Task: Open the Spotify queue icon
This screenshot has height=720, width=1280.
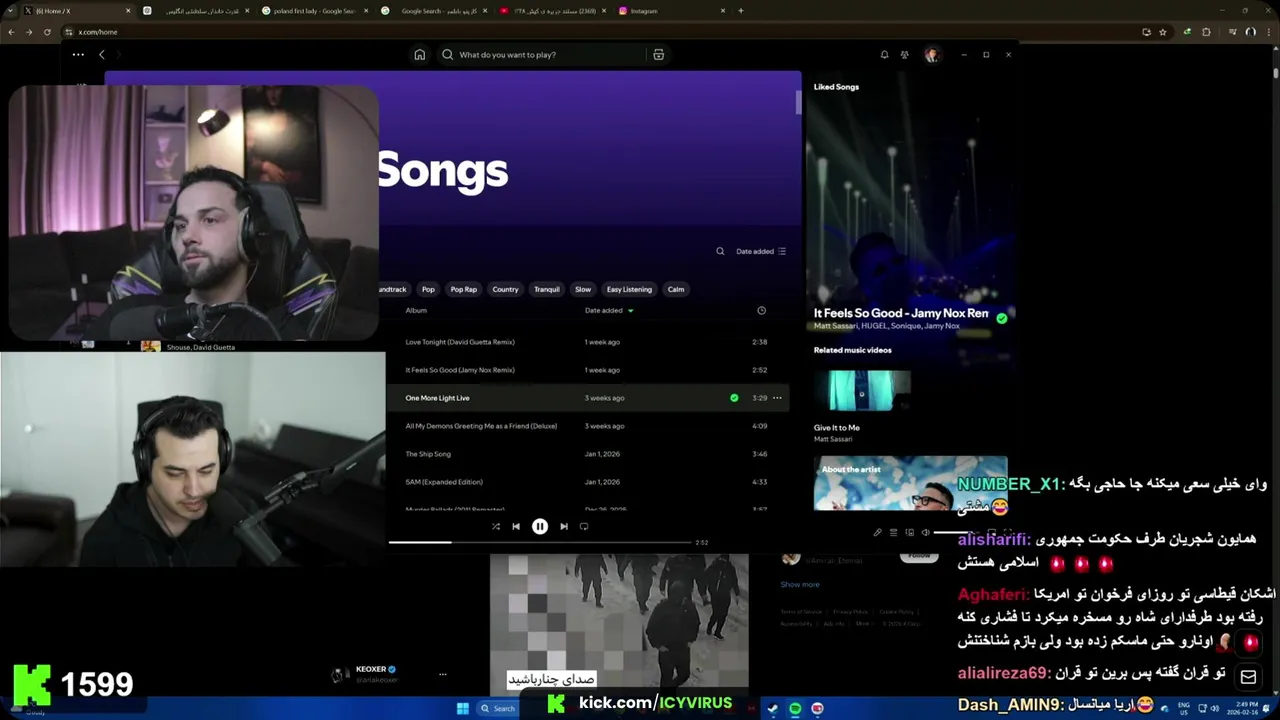Action: click(x=893, y=532)
